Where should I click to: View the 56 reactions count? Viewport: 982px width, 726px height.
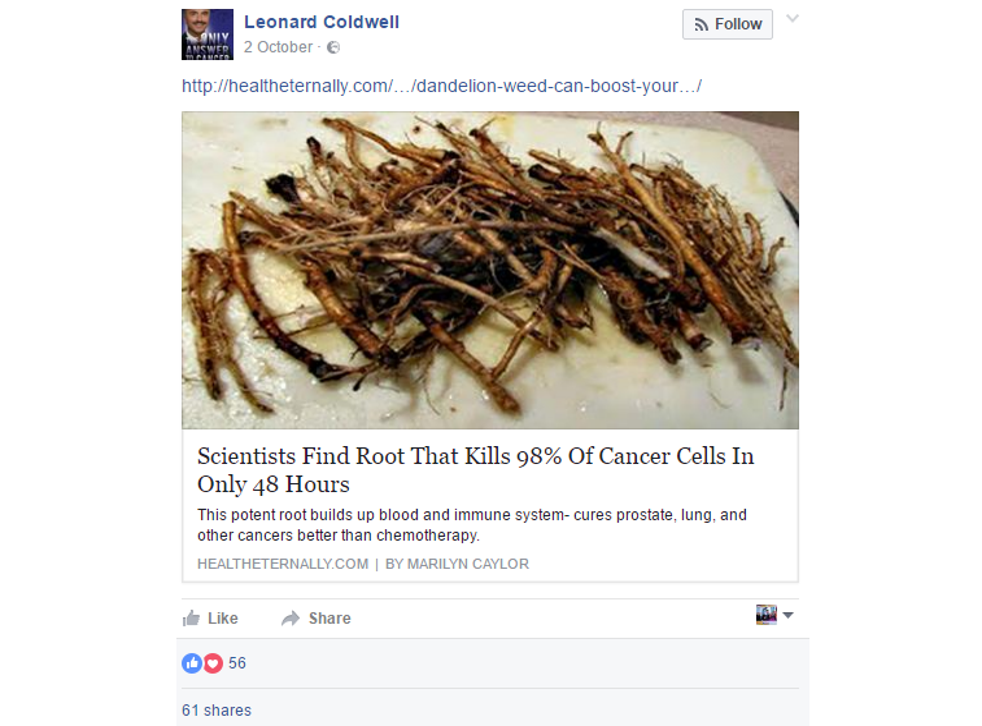(237, 663)
